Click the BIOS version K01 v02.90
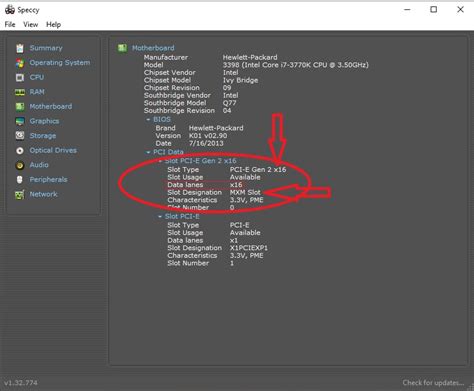This screenshot has width=474, height=391. click(x=208, y=136)
